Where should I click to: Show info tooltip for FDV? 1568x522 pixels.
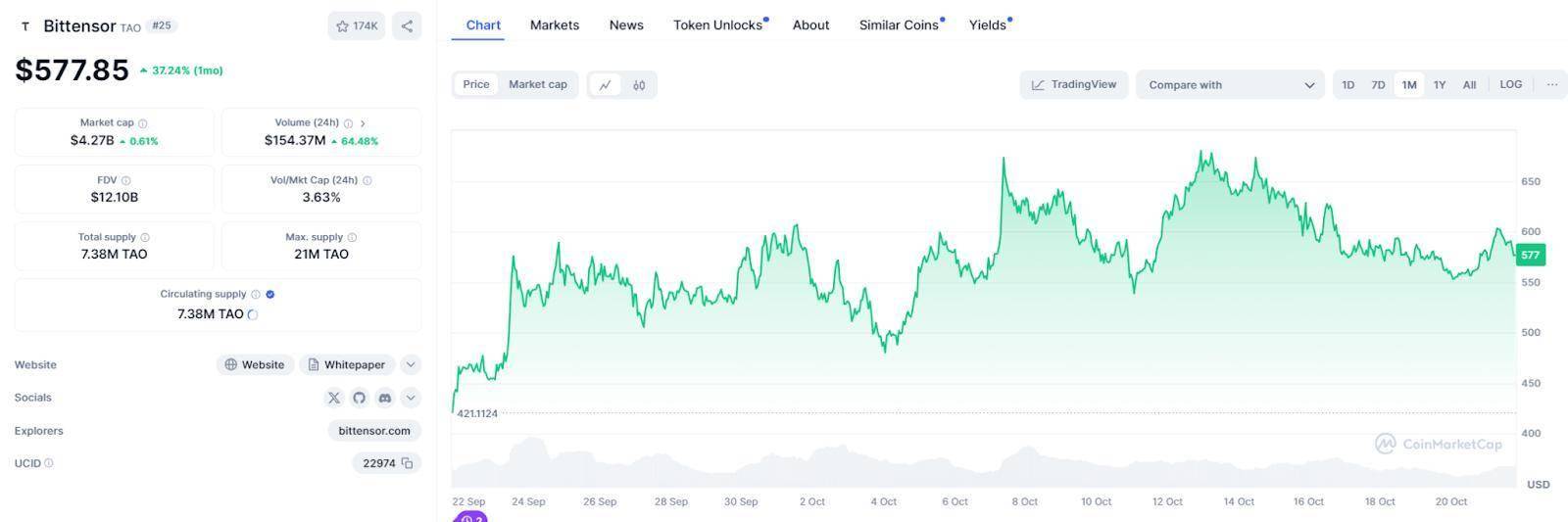tap(125, 180)
